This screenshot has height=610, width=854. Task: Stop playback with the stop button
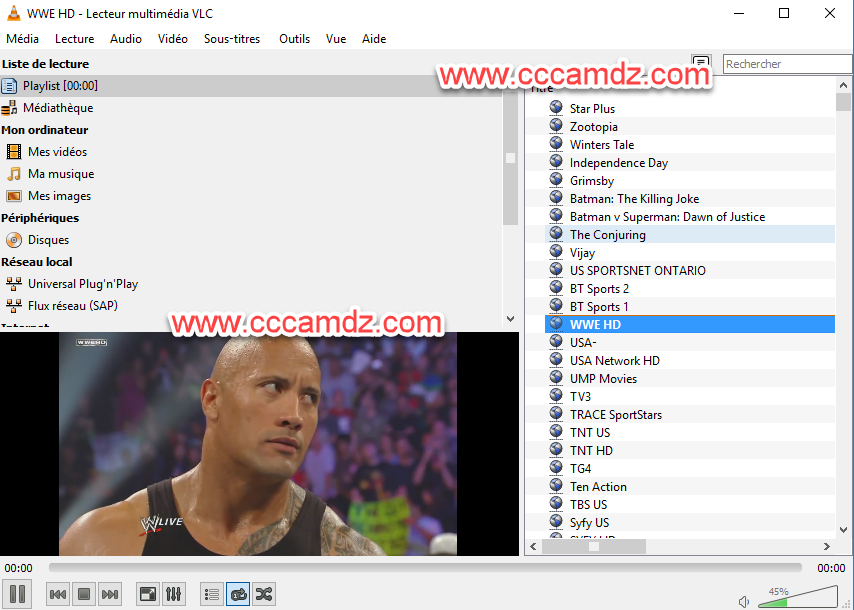tap(84, 594)
